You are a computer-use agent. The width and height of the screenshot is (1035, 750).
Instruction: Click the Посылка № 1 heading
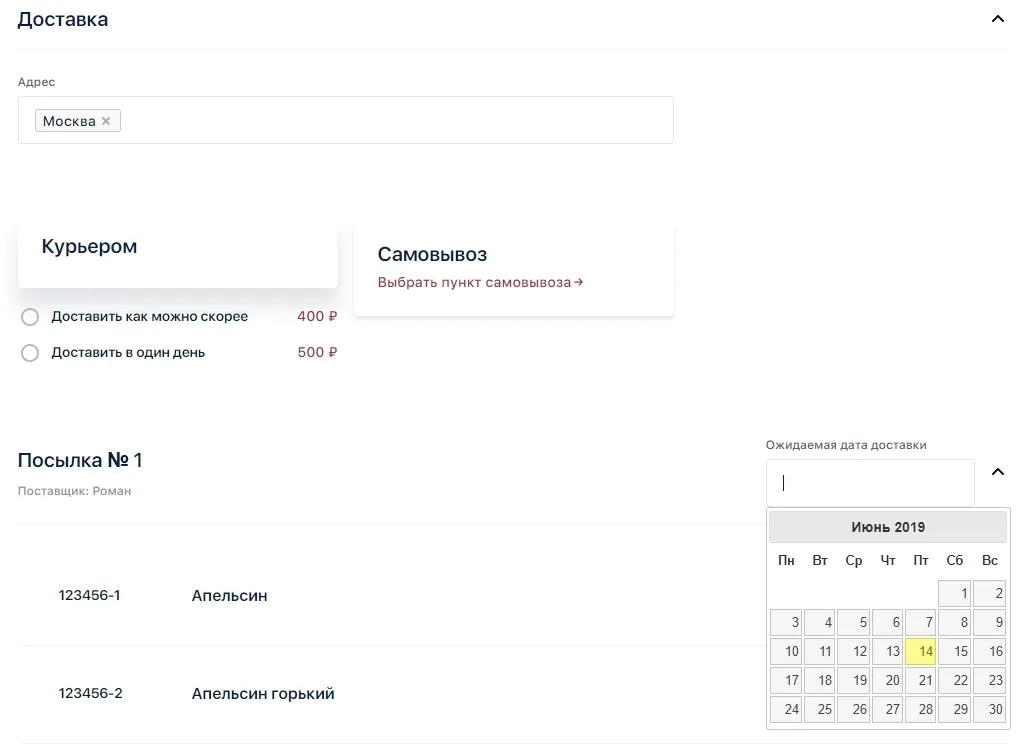coord(80,460)
